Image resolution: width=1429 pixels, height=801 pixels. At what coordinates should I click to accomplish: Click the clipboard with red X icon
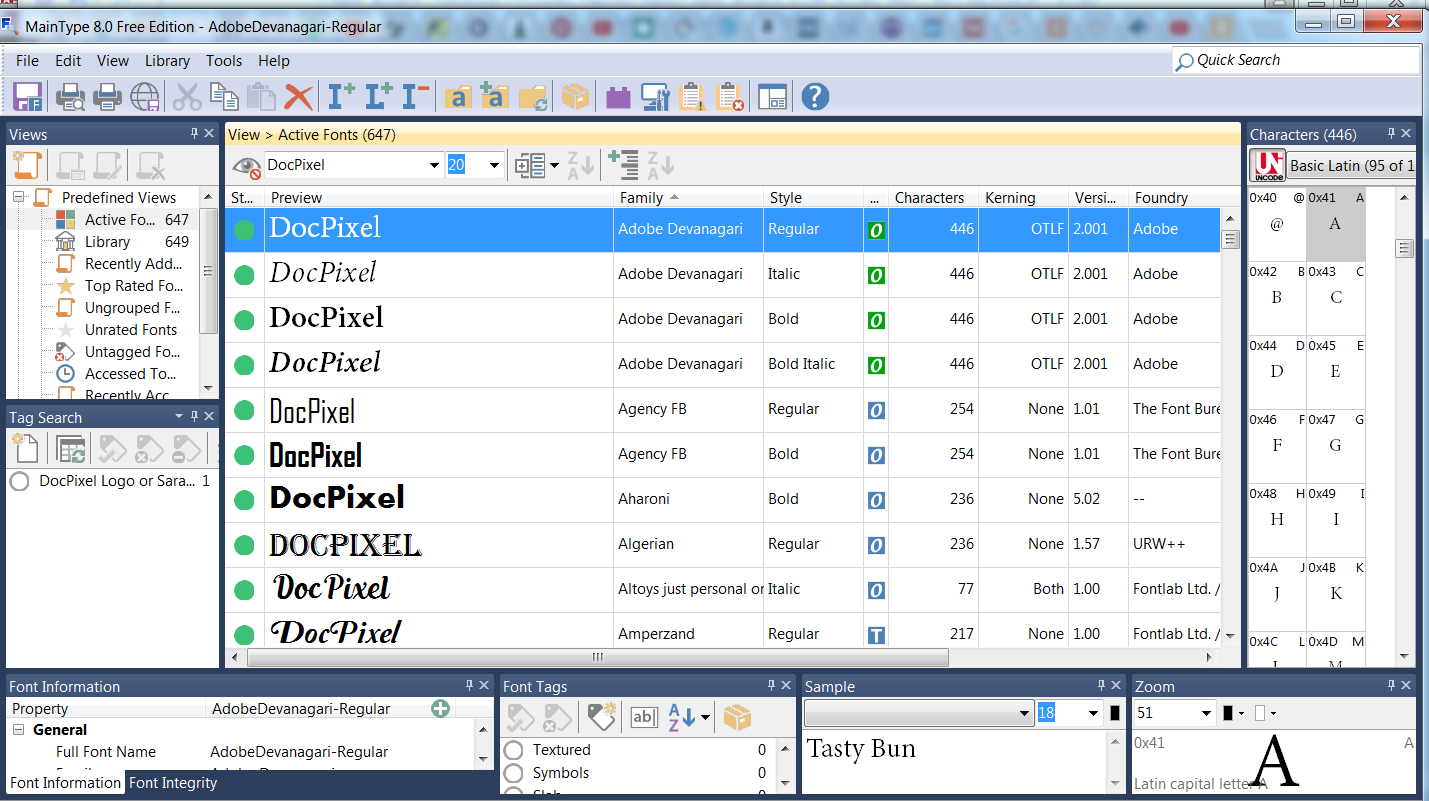click(730, 97)
